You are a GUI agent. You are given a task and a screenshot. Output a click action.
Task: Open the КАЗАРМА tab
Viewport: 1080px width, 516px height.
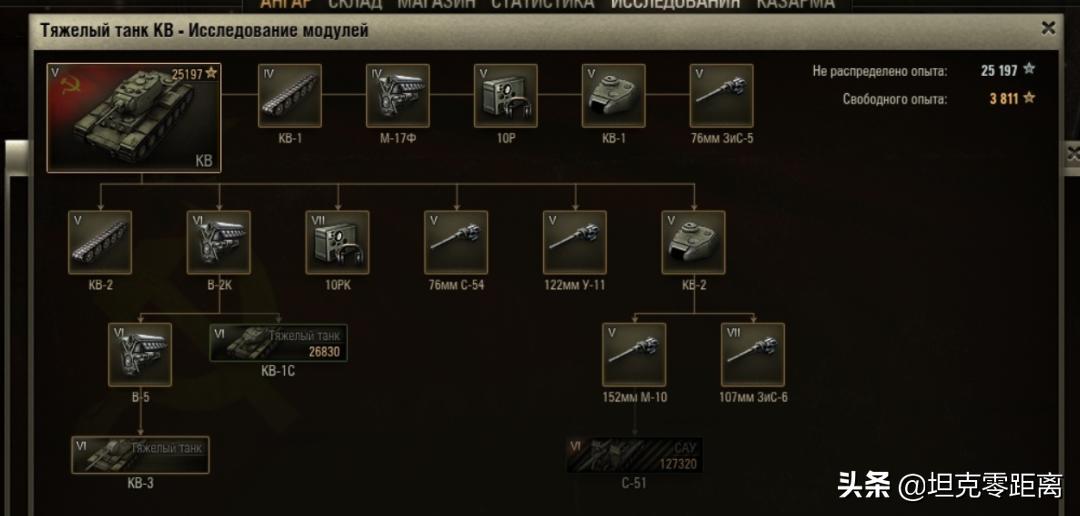[x=796, y=4]
